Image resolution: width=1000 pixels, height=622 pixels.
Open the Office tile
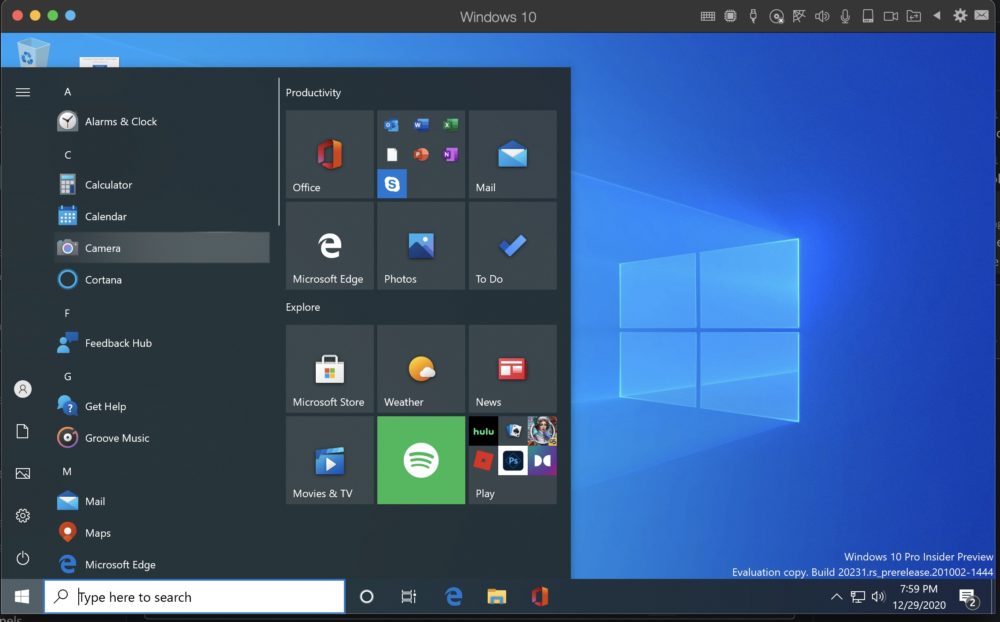[329, 154]
